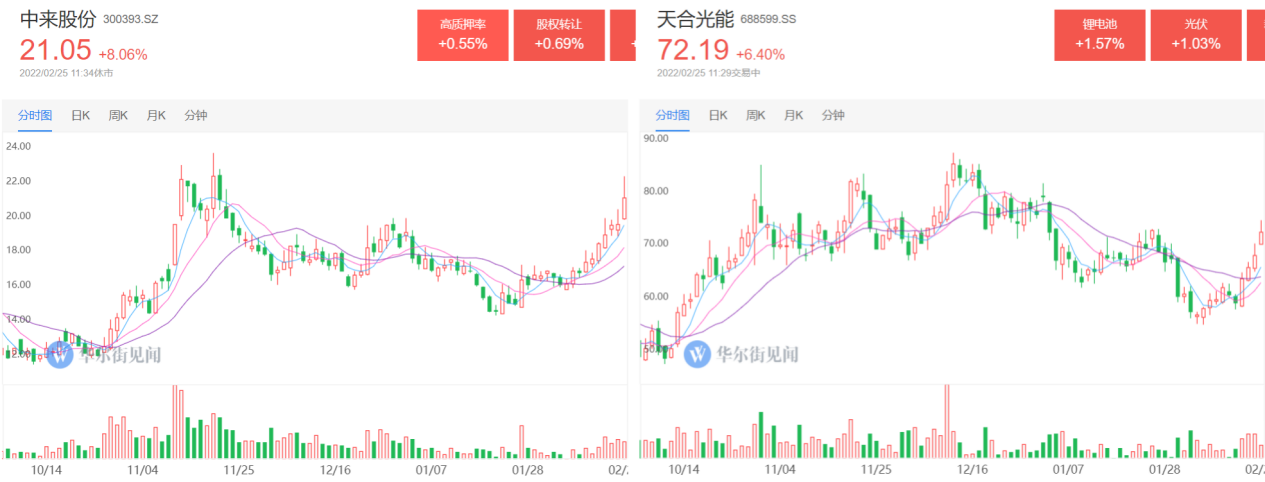Switch 天合光能 chart to 周K
The width and height of the screenshot is (1265, 482).
pos(756,116)
